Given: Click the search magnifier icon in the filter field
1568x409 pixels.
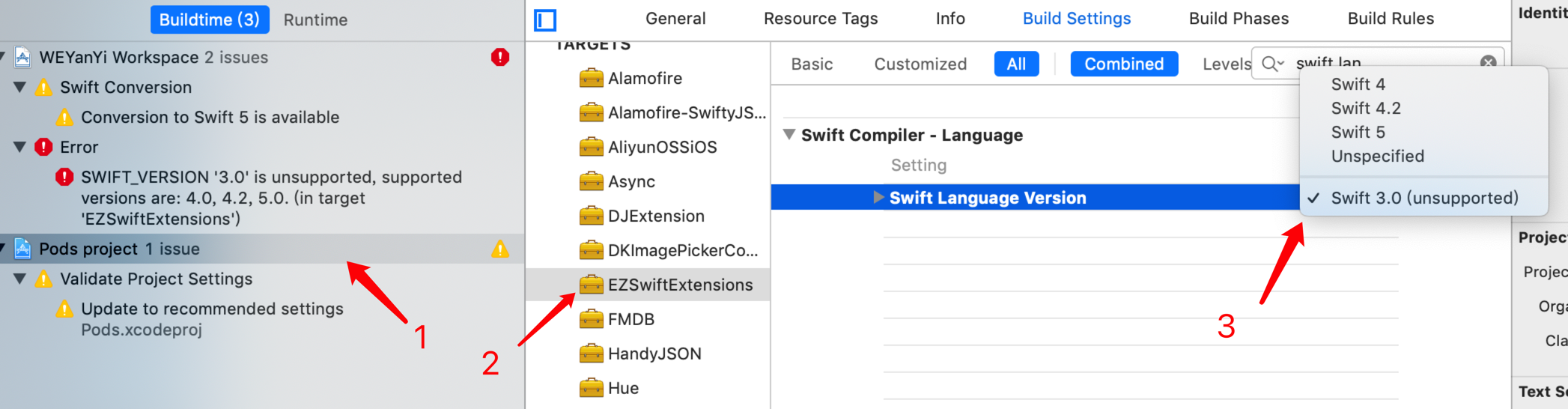Looking at the screenshot, I should coord(1271,64).
